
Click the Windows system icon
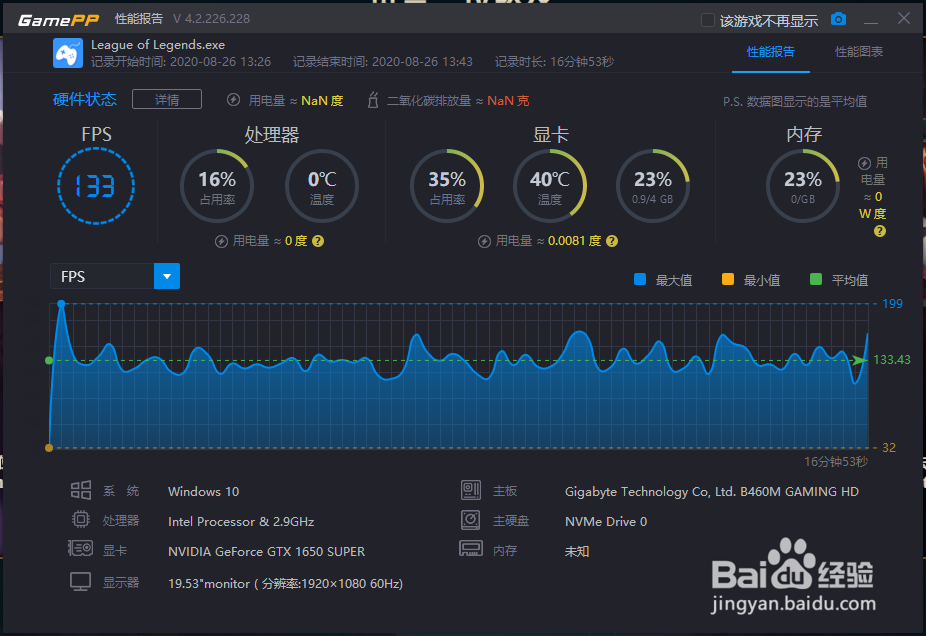click(81, 490)
